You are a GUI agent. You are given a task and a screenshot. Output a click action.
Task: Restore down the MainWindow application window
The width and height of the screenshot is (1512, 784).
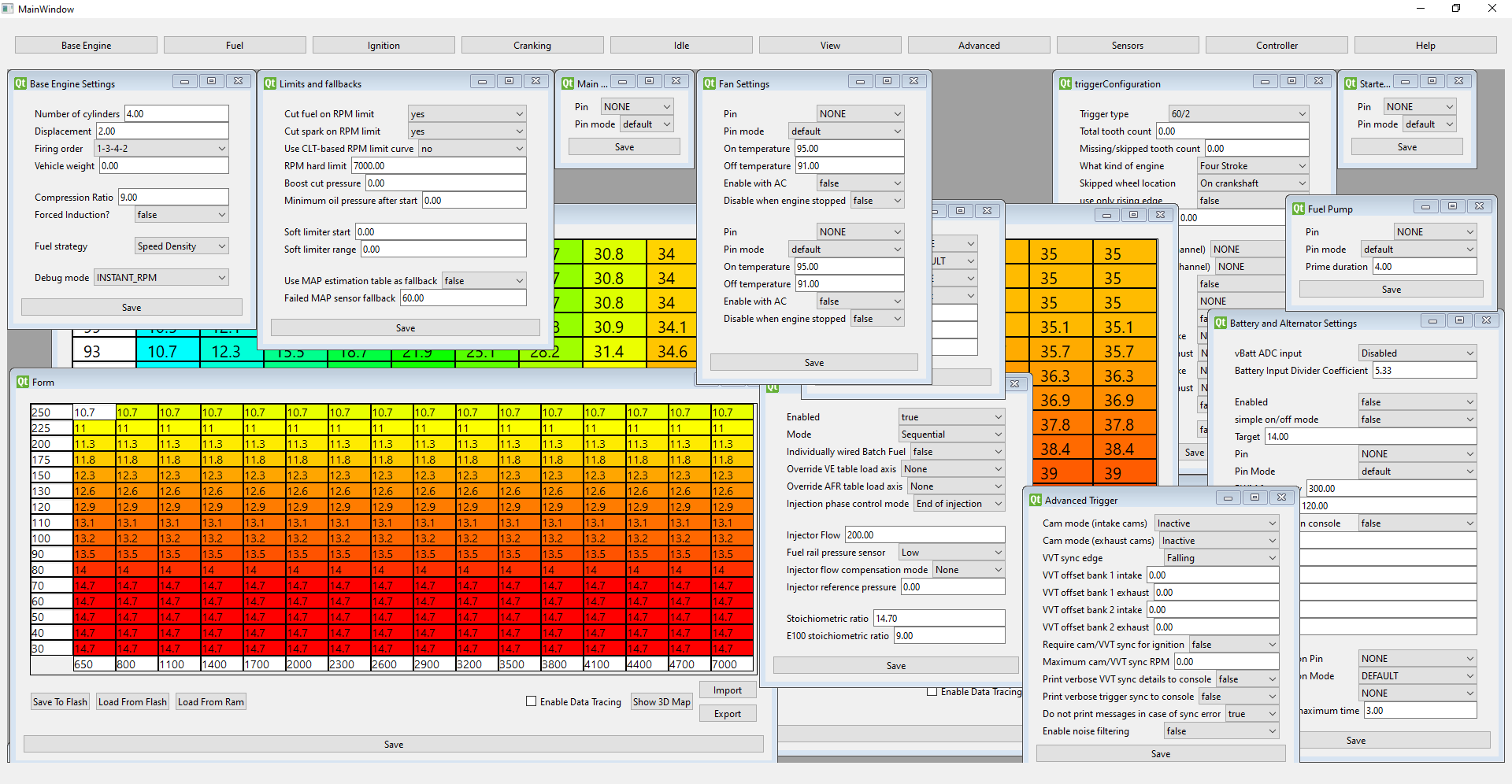(1456, 9)
